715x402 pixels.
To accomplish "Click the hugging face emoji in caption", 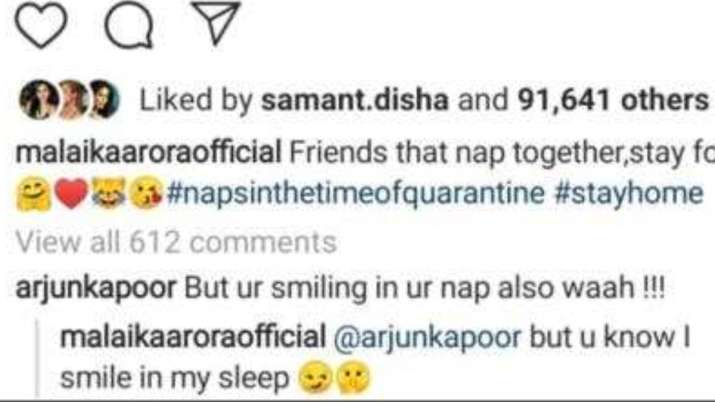I will [34, 194].
